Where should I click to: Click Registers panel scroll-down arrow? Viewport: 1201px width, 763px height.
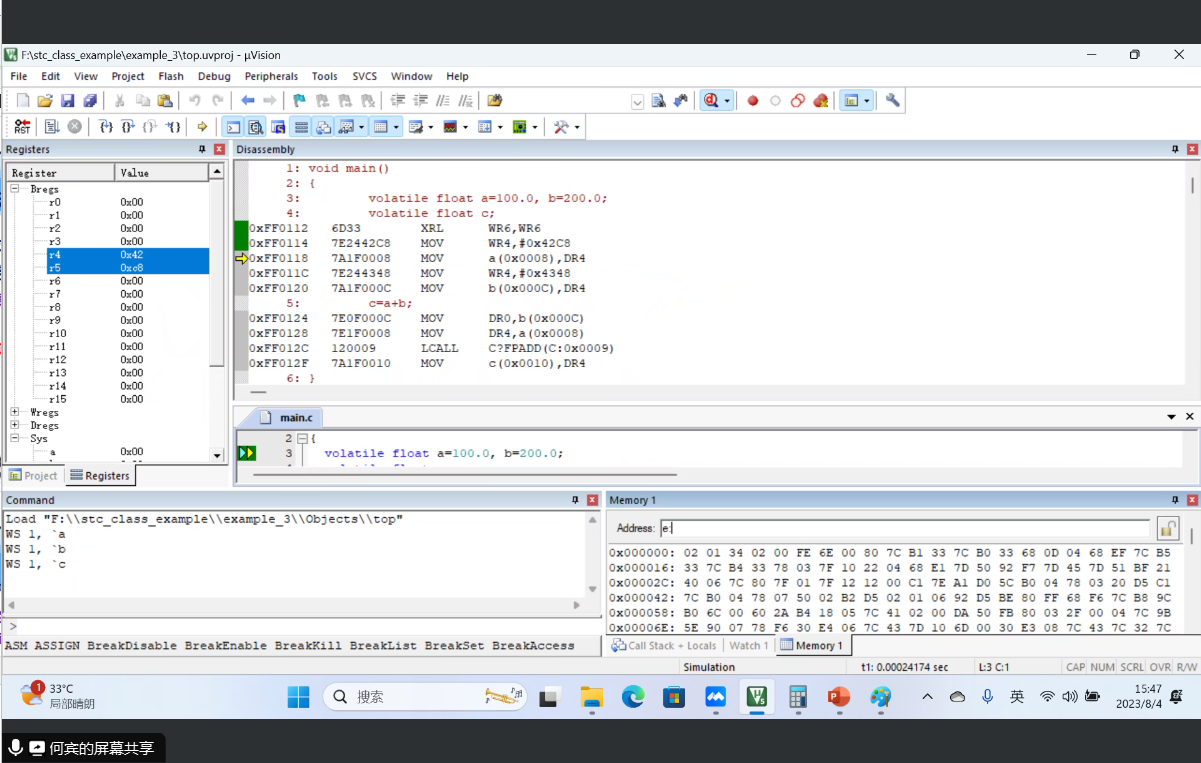pyautogui.click(x=217, y=455)
